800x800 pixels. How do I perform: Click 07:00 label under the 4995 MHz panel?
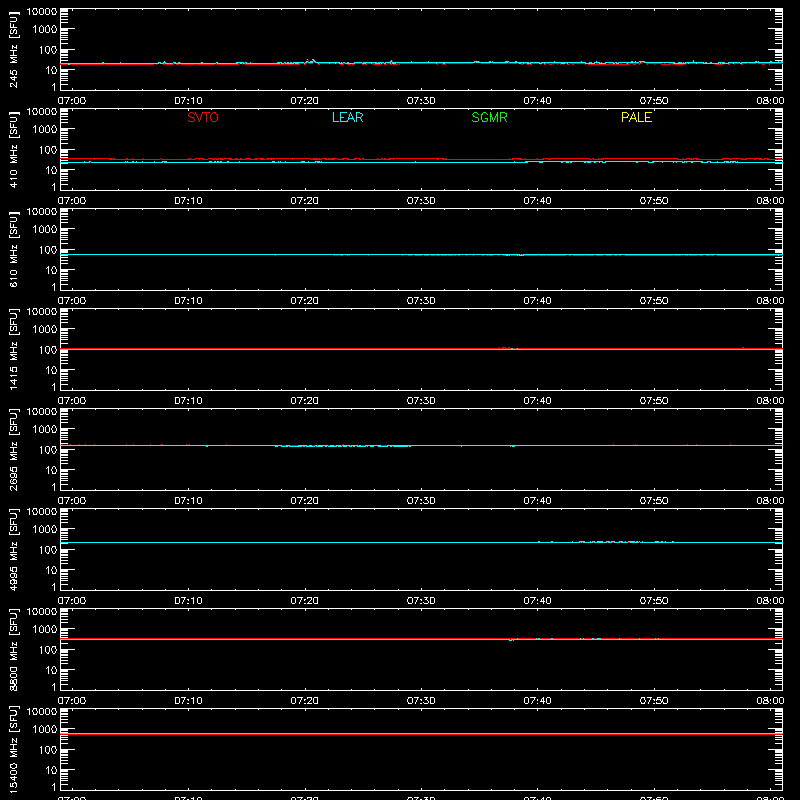pos(72,601)
